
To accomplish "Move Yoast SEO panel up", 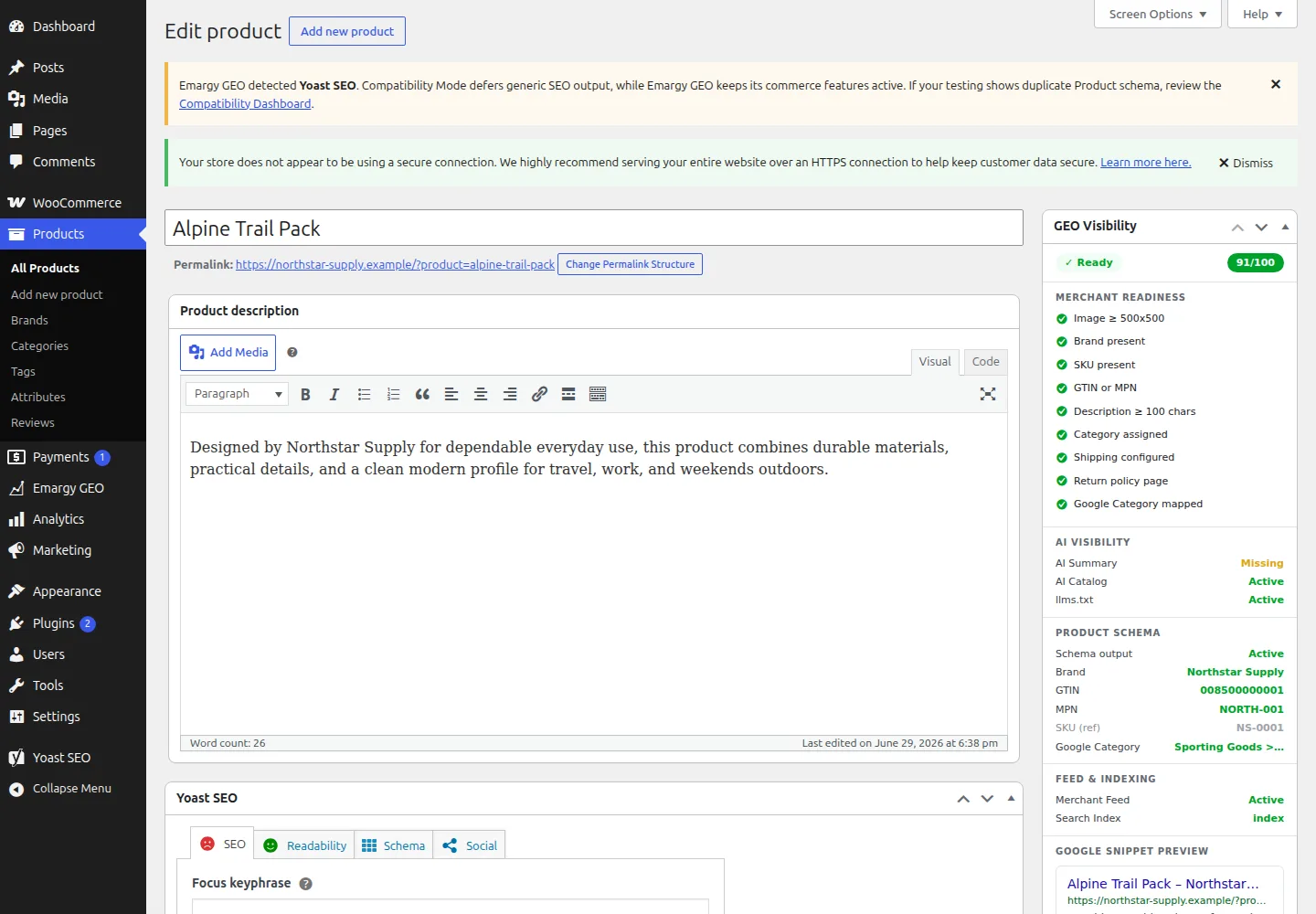I will (963, 799).
